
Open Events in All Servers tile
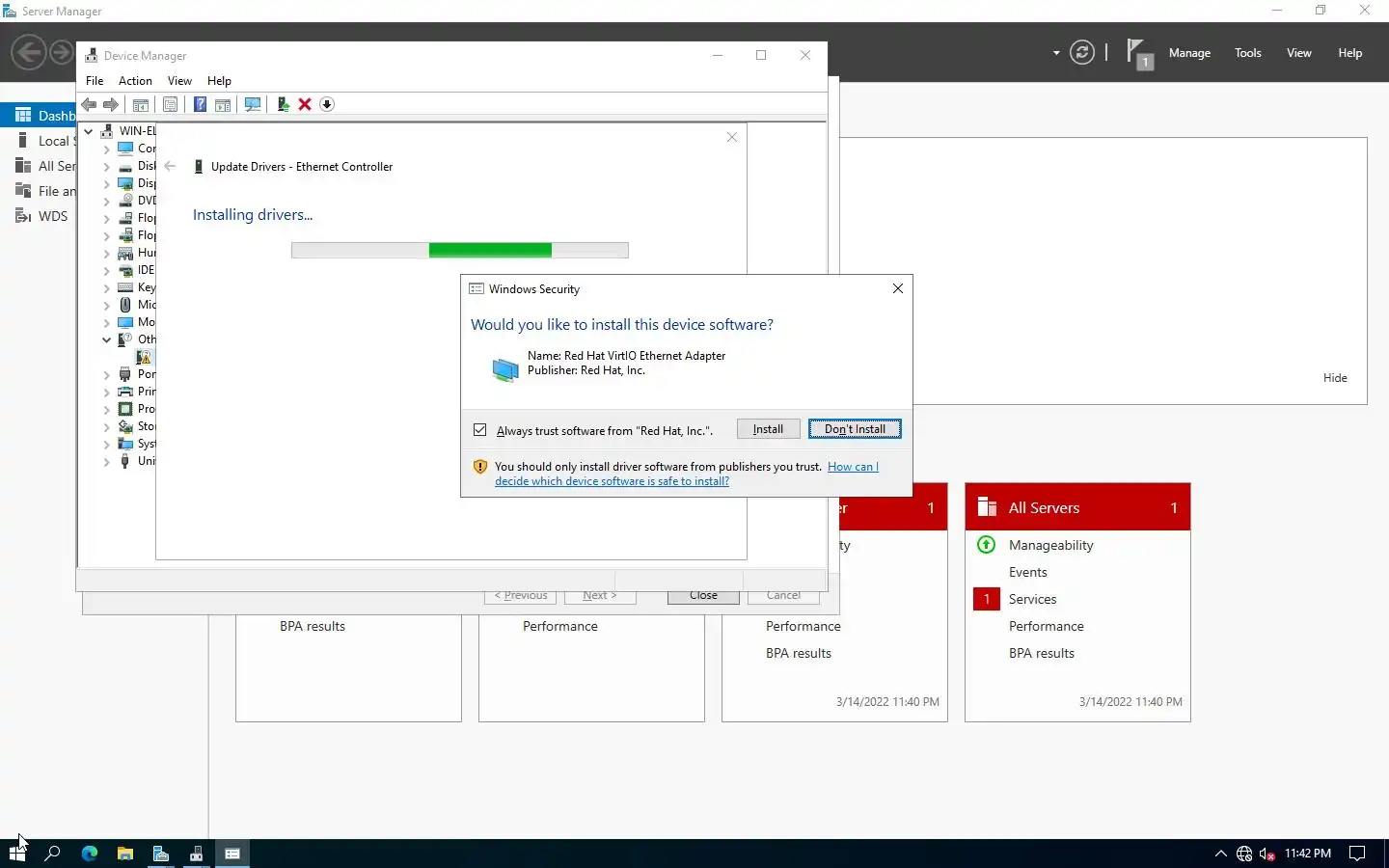click(1027, 572)
